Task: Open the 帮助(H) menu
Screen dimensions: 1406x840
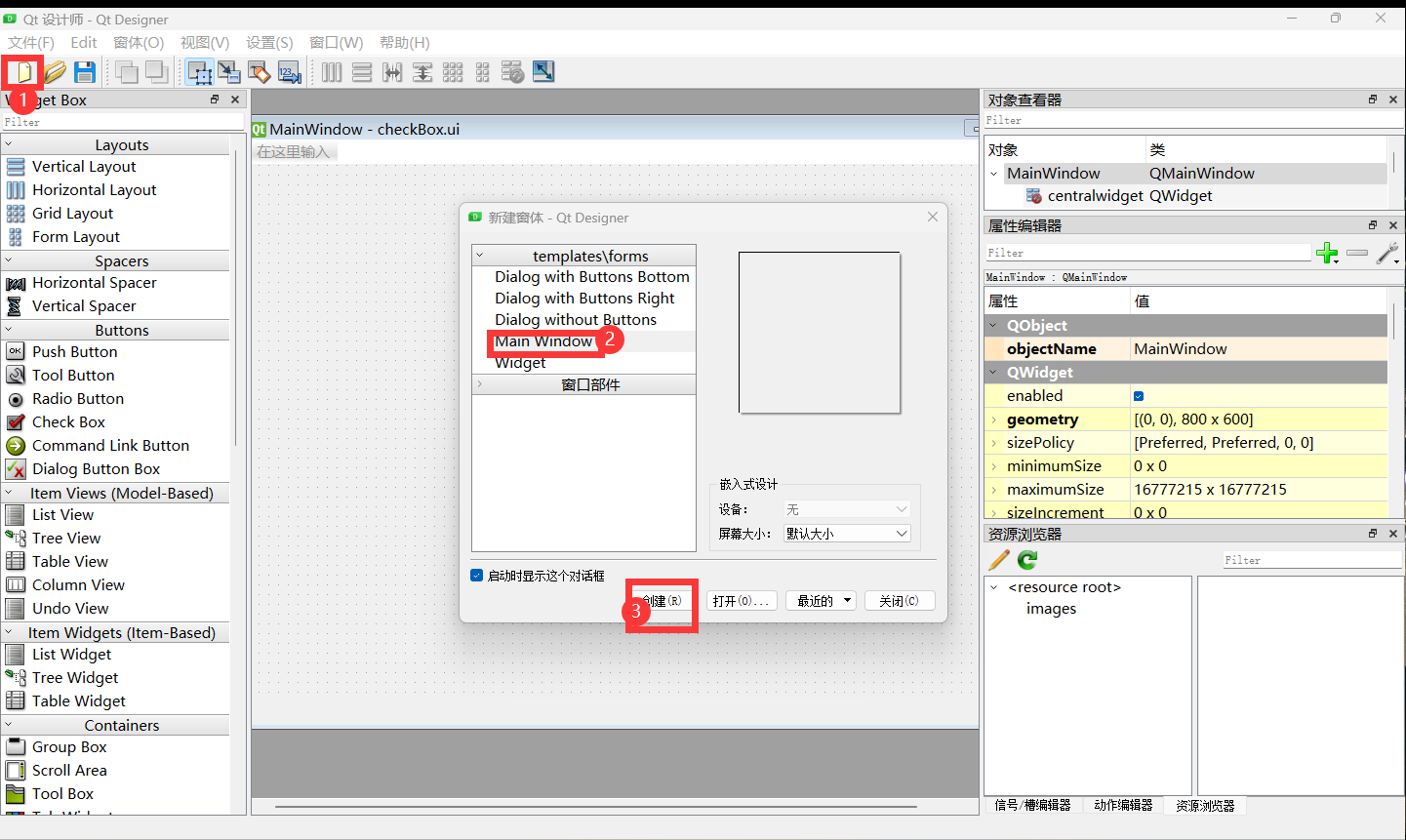Action: pyautogui.click(x=405, y=43)
